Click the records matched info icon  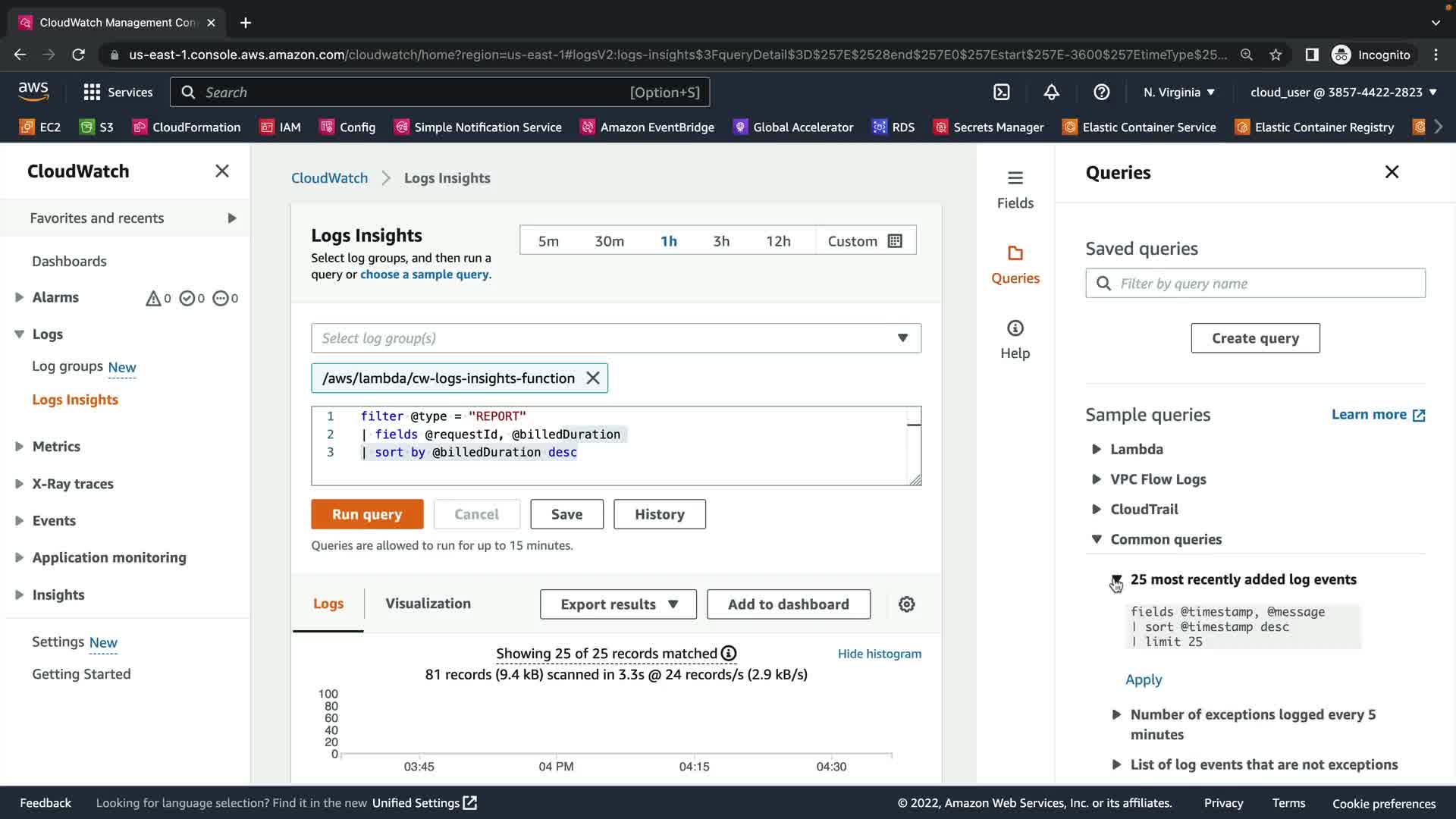point(729,654)
